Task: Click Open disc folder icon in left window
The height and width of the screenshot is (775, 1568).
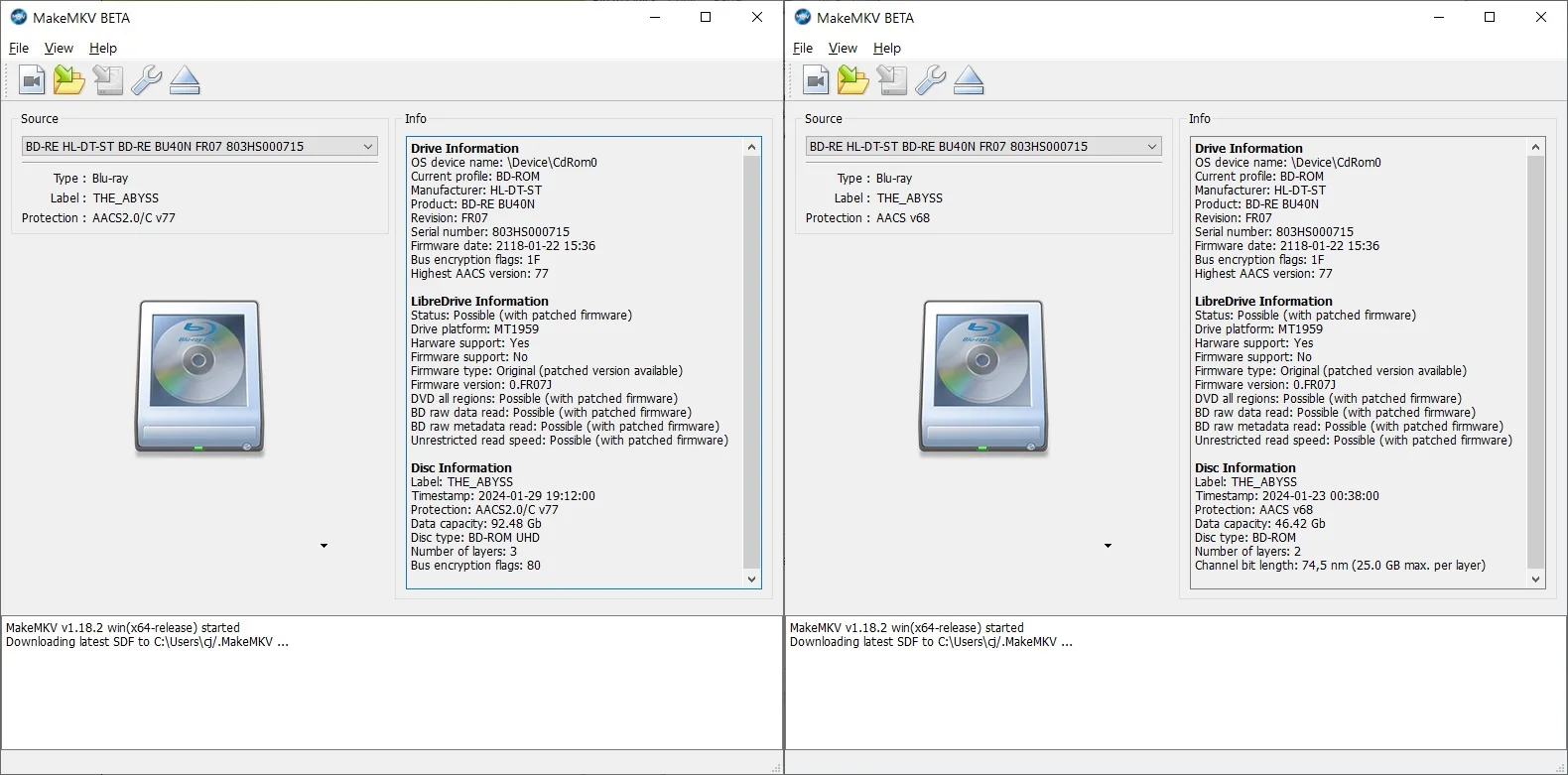Action: pyautogui.click(x=68, y=80)
